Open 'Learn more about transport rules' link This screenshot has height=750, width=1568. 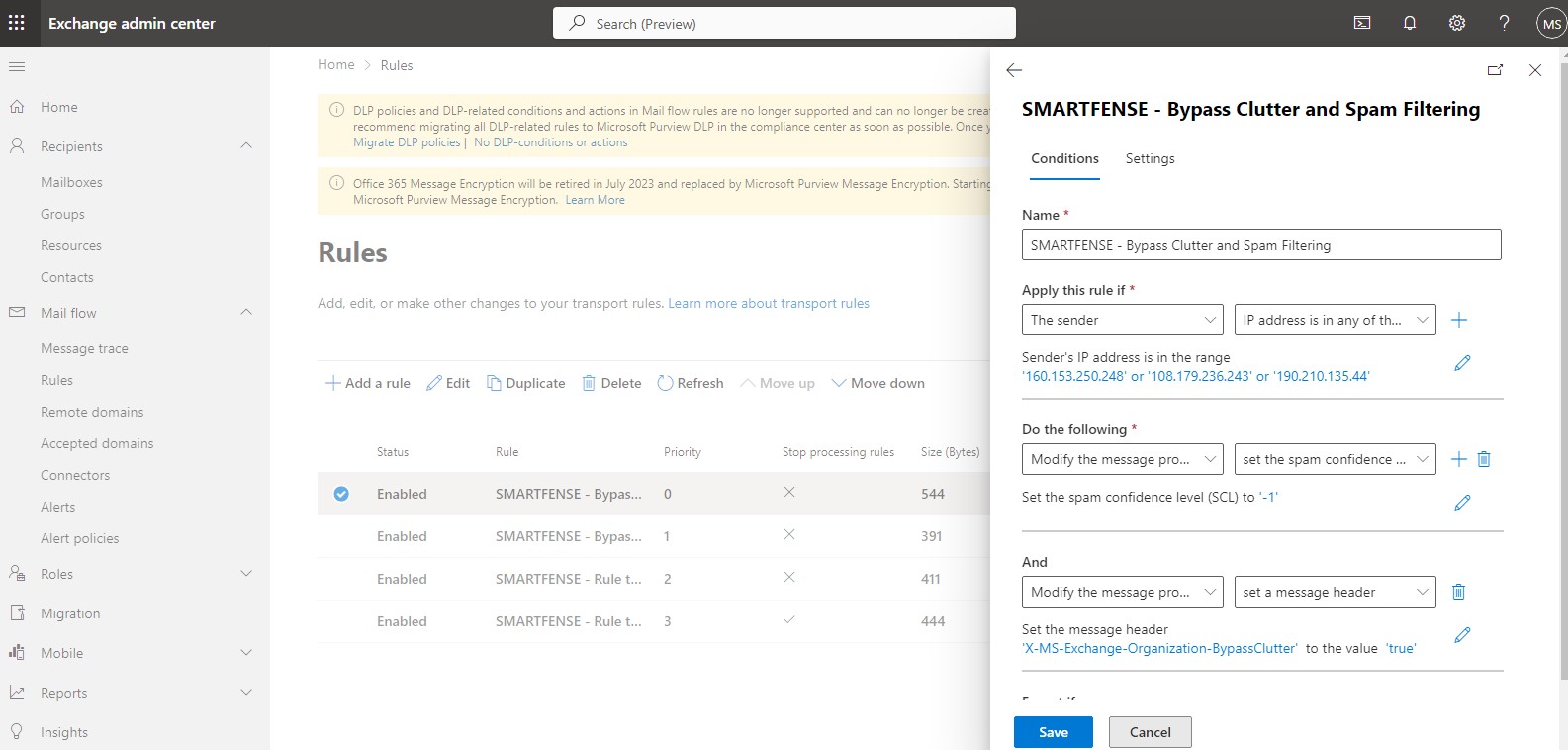tap(769, 303)
